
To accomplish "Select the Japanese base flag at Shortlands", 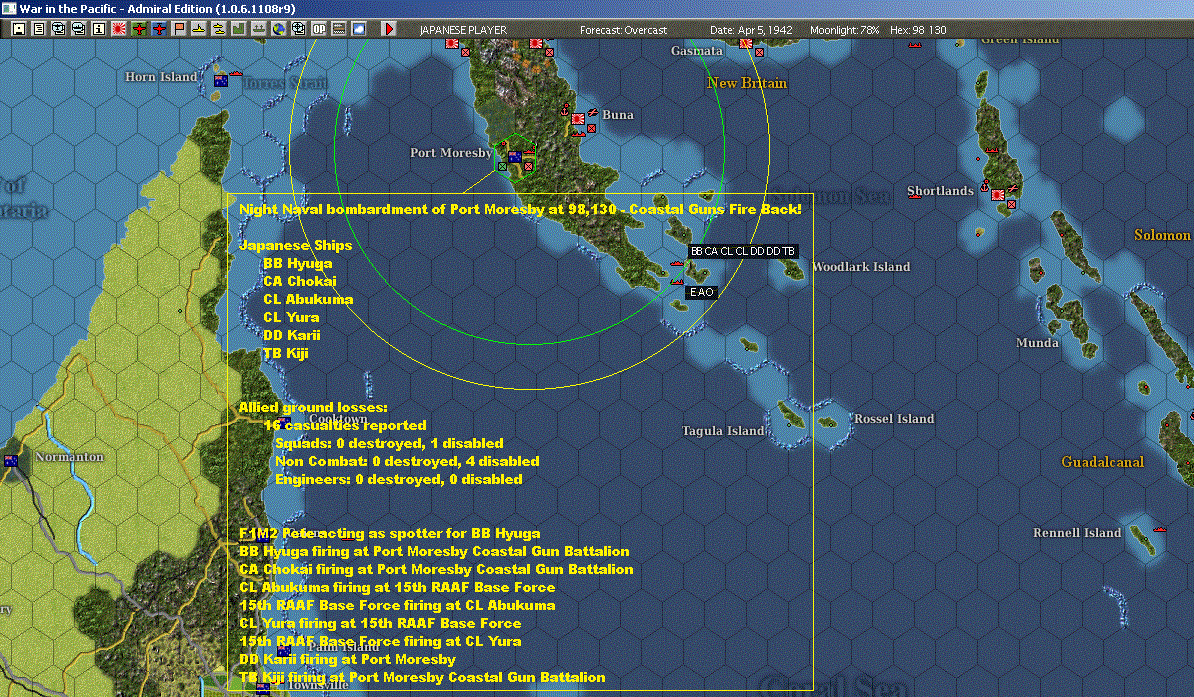I will [998, 195].
